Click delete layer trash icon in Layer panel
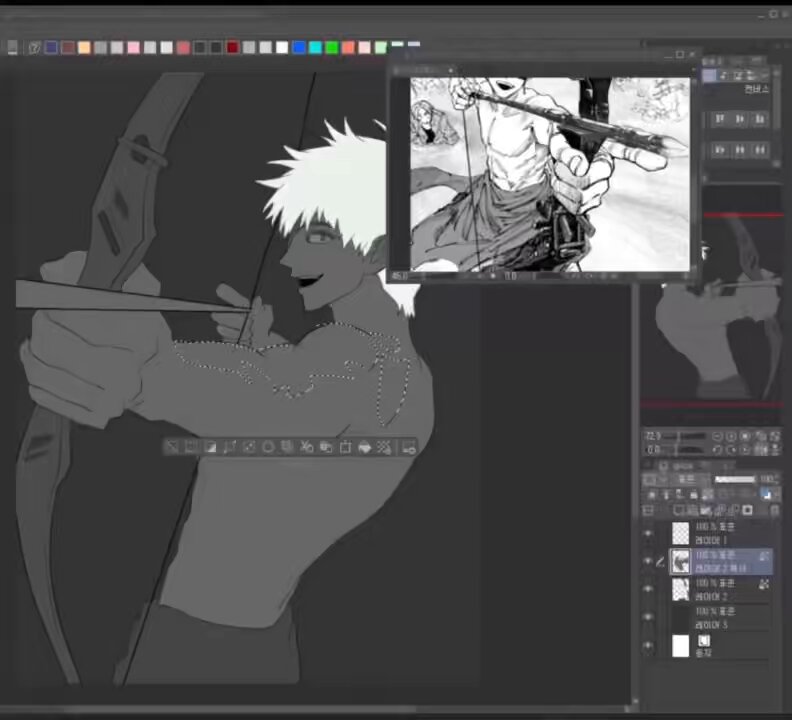 click(775, 510)
